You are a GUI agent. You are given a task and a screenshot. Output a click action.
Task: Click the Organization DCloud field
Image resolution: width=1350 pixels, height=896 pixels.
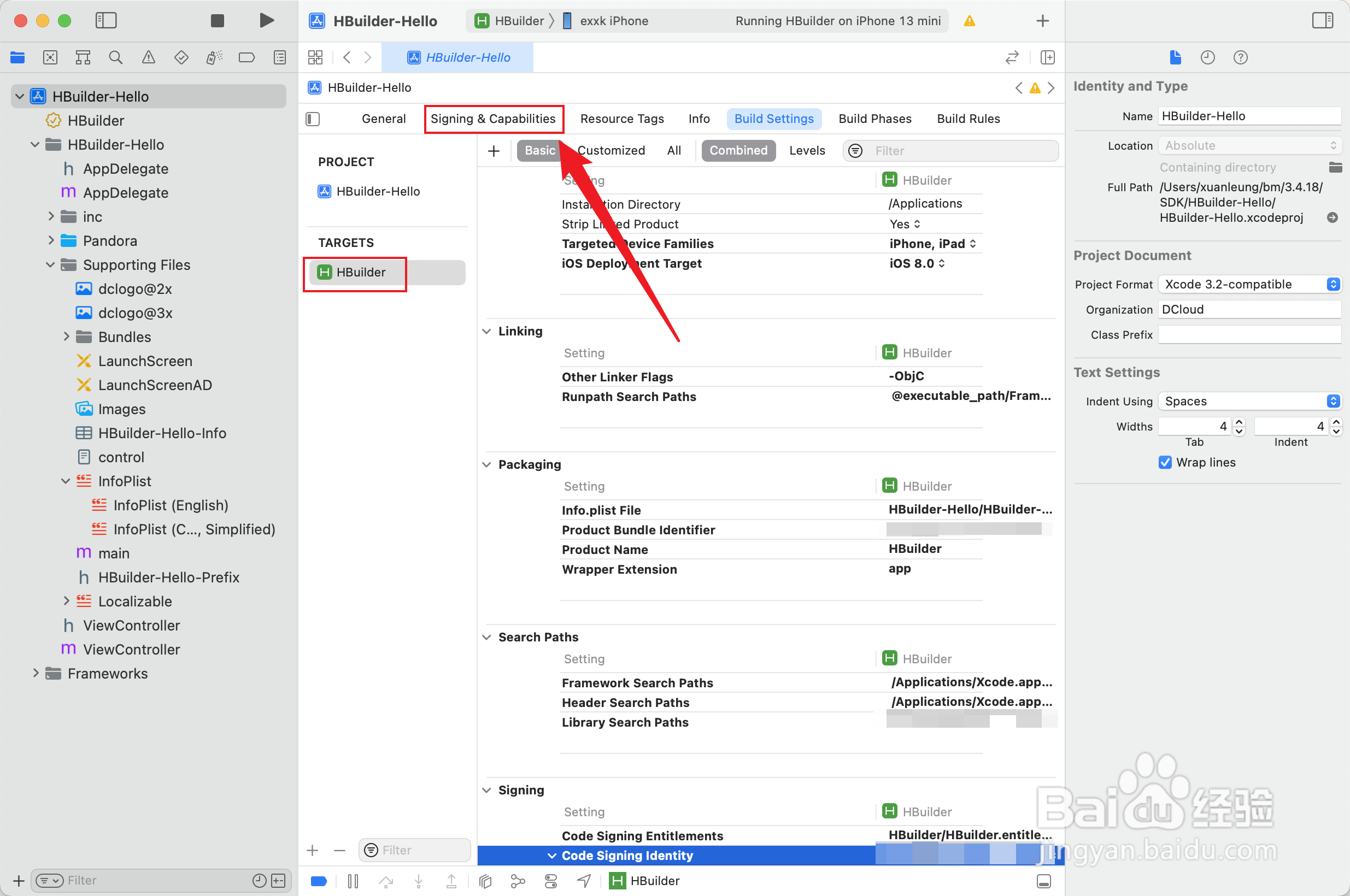click(1249, 309)
